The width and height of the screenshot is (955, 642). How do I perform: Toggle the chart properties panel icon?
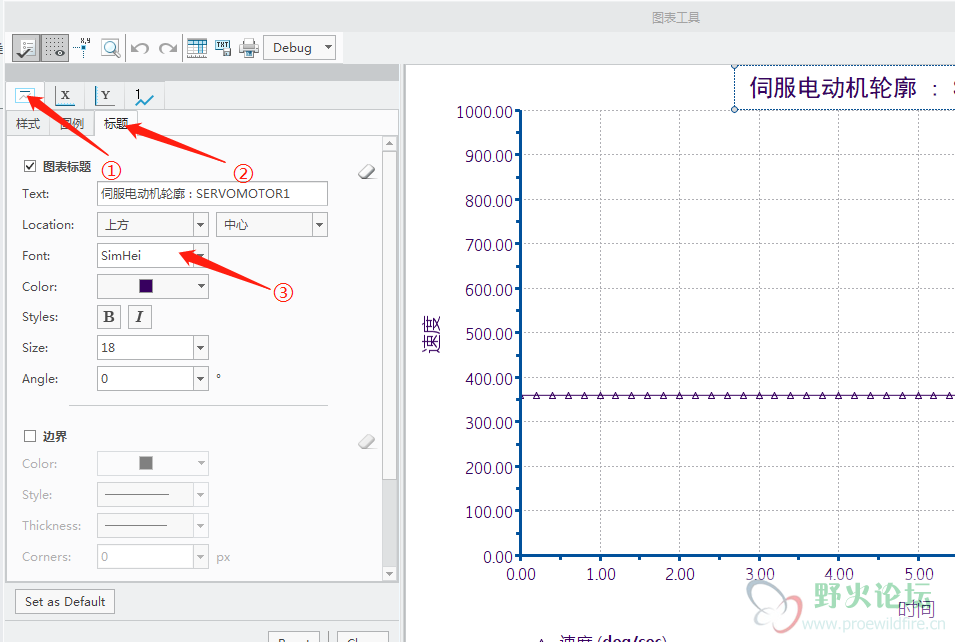27,48
